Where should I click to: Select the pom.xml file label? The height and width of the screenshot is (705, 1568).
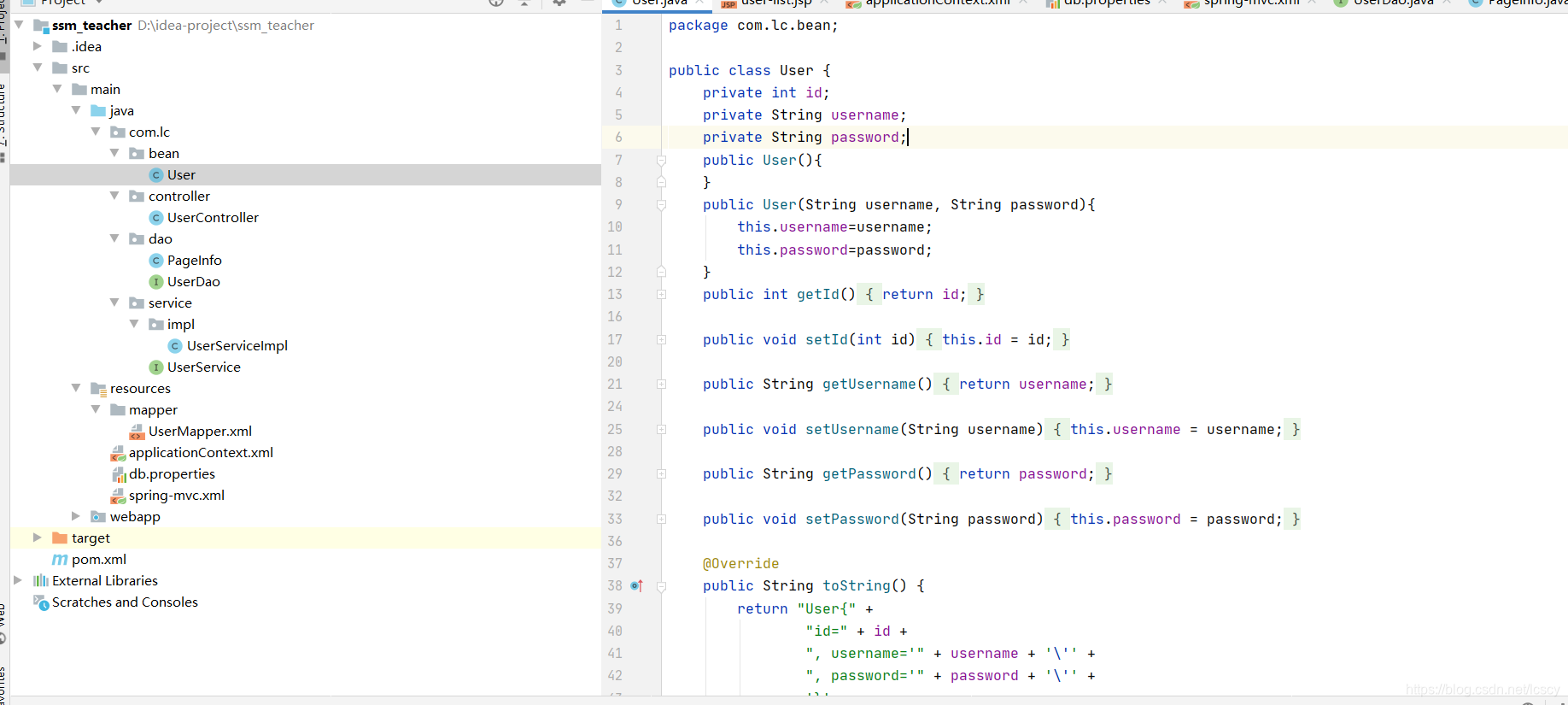tap(99, 560)
